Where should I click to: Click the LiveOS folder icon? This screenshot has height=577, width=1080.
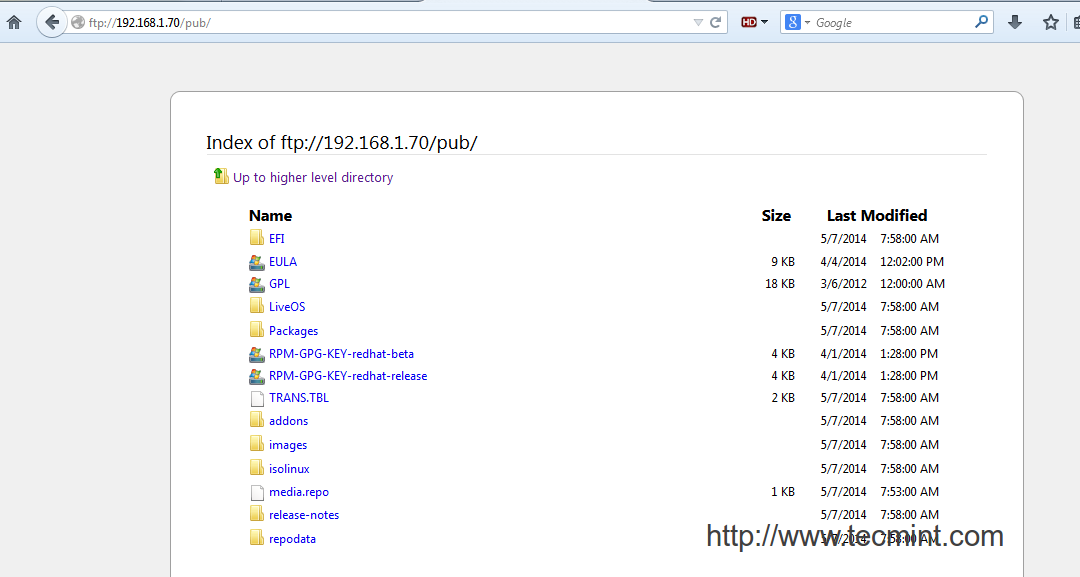257,306
